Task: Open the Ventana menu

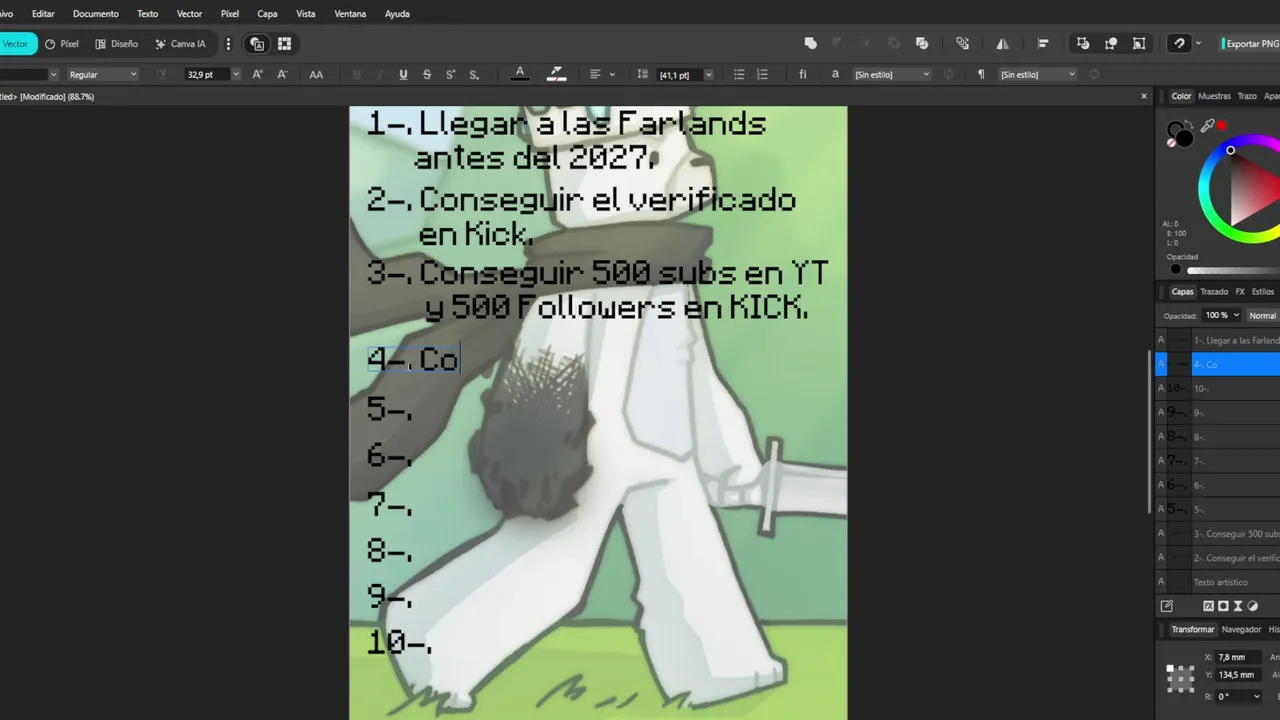Action: (x=350, y=14)
